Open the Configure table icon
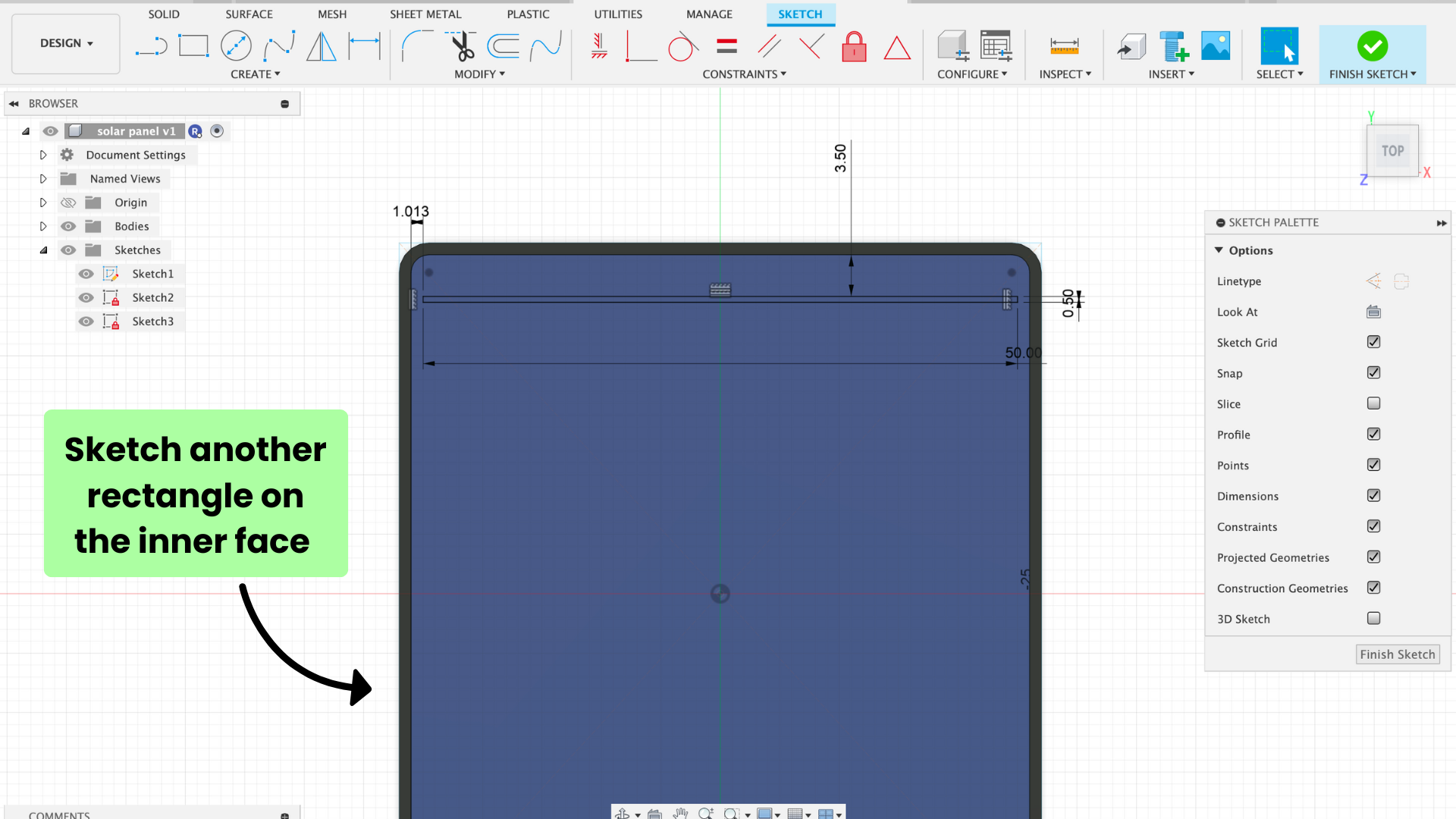 point(996,46)
